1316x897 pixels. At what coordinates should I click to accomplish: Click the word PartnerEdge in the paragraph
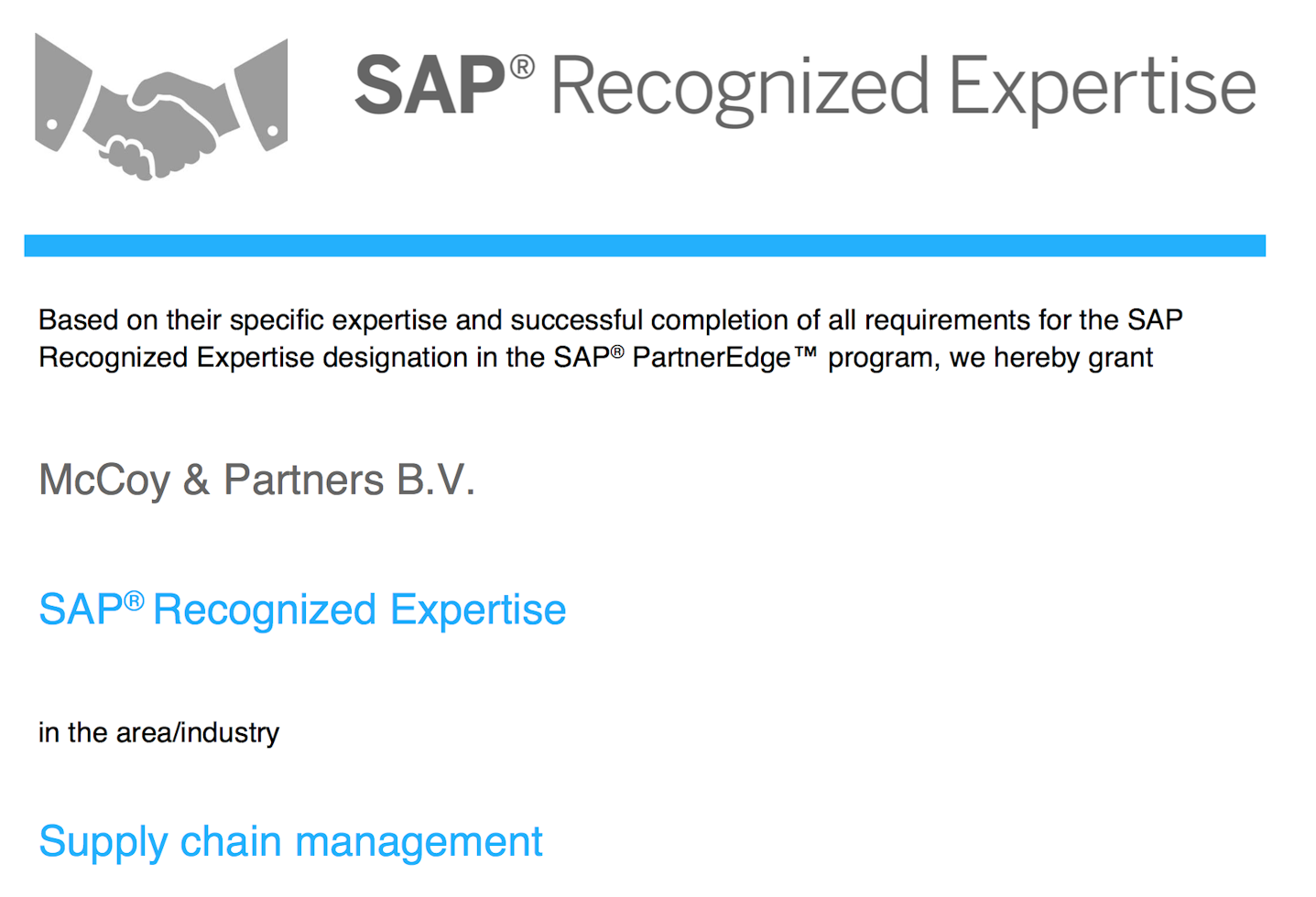712,357
